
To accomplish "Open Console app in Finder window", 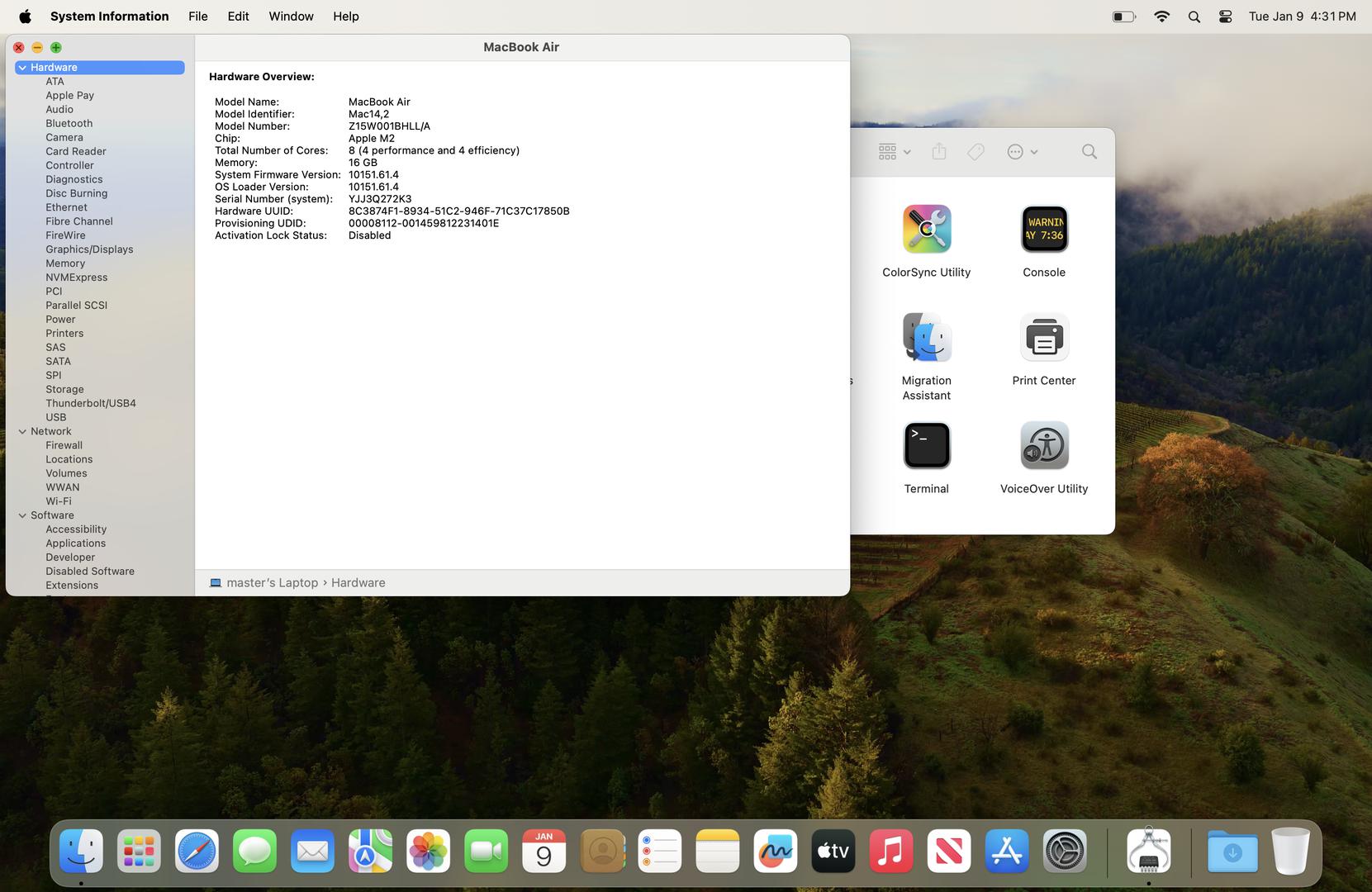I will tap(1044, 230).
